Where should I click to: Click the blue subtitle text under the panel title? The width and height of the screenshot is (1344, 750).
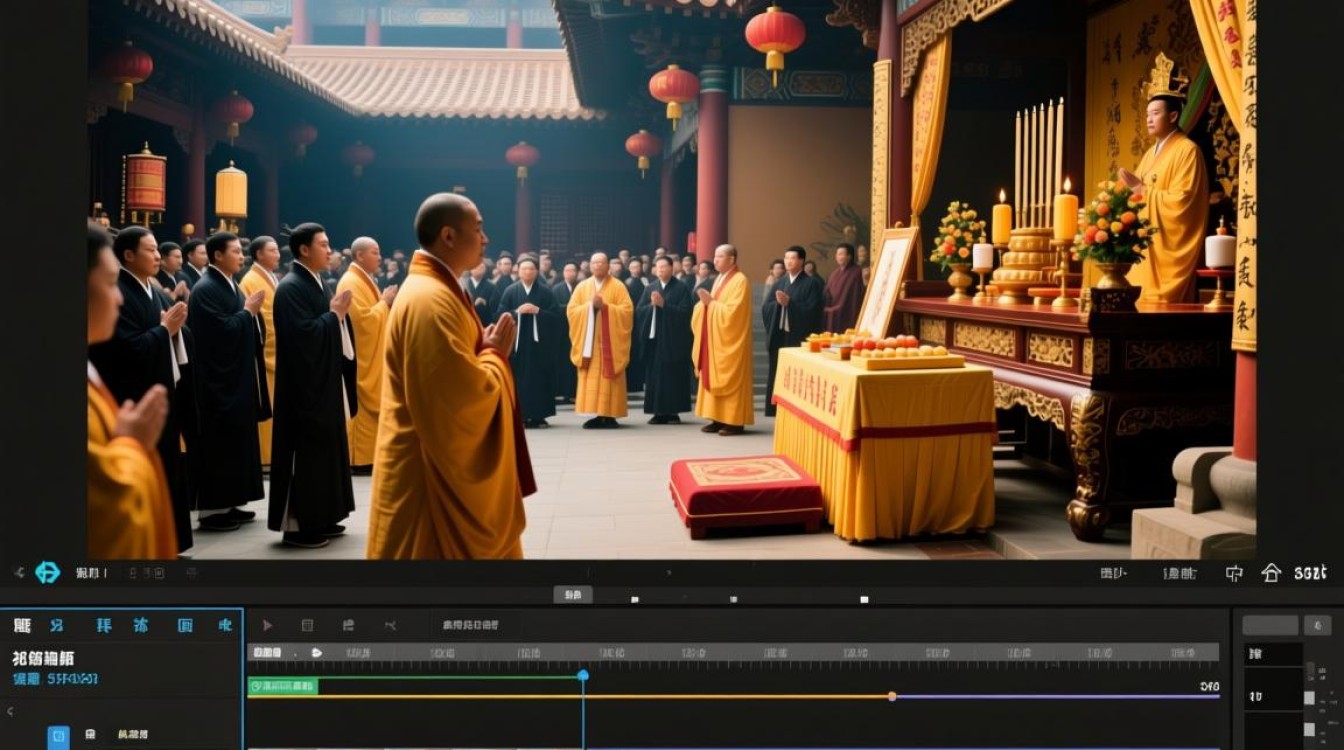pos(55,679)
